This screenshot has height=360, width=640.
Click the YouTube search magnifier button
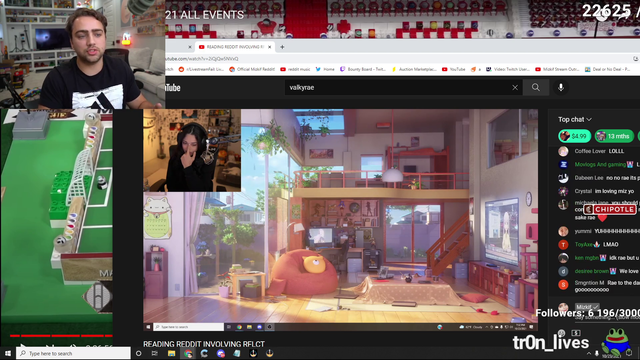[536, 87]
